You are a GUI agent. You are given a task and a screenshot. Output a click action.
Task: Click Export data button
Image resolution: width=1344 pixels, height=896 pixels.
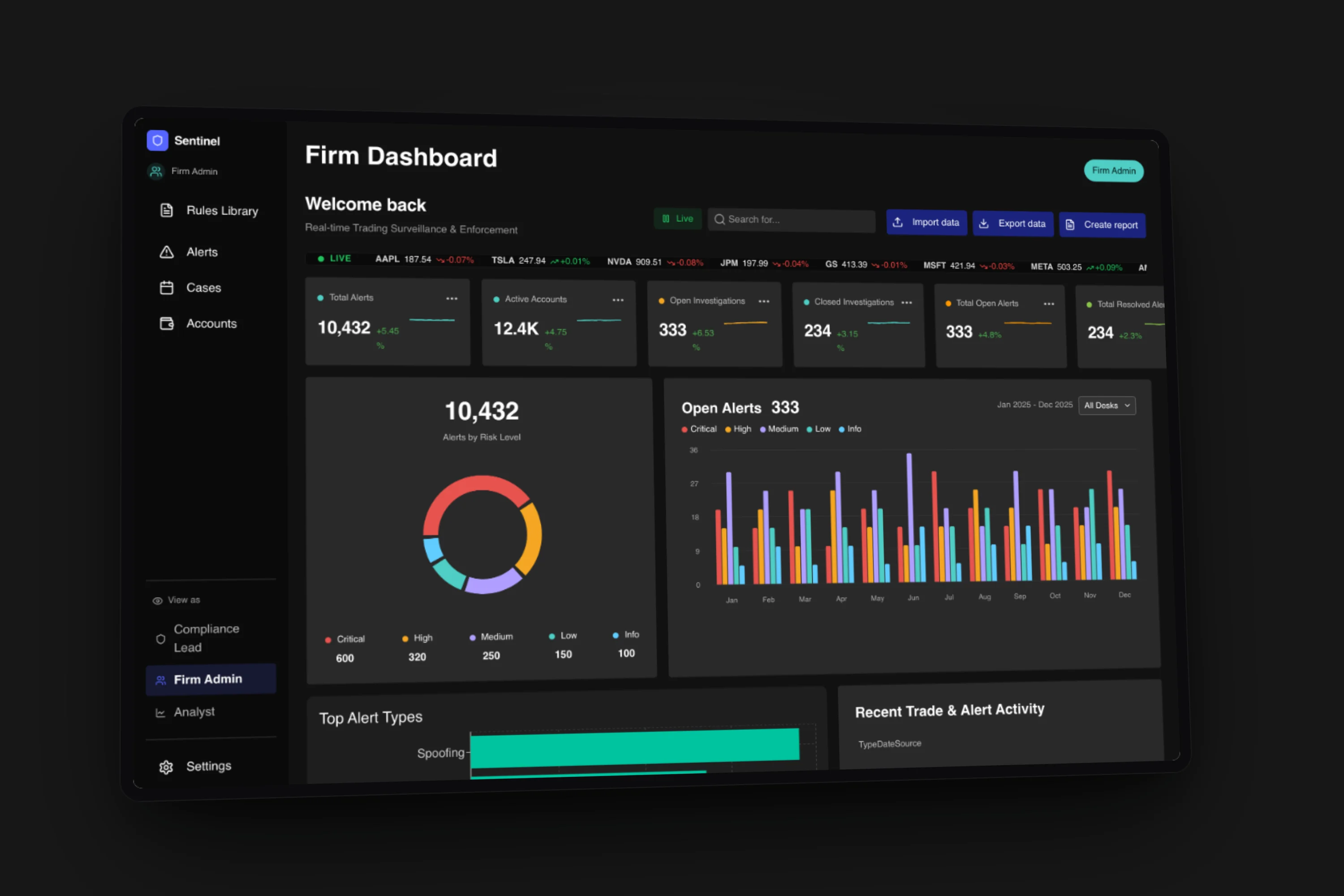(x=1013, y=224)
